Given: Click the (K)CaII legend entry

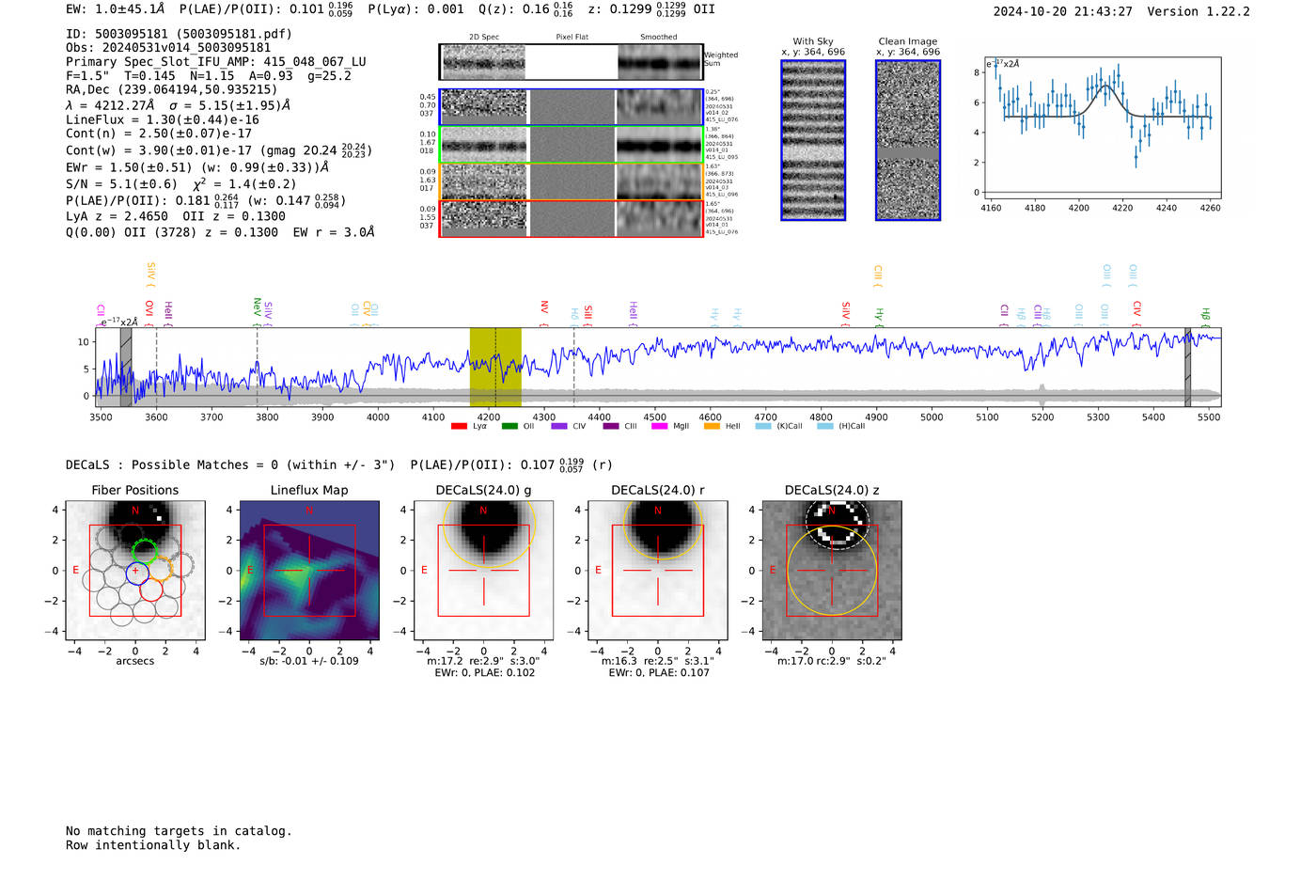Looking at the screenshot, I should (x=778, y=426).
